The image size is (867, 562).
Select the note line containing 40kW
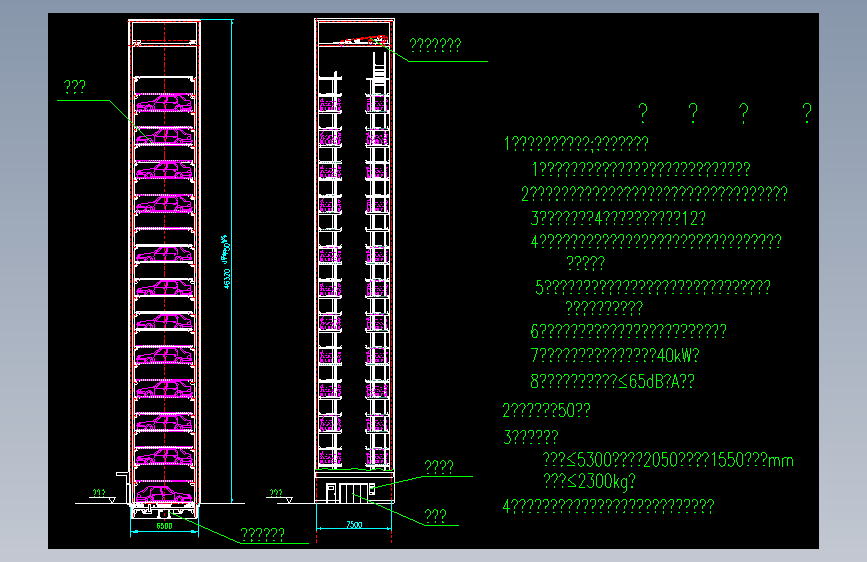(x=615, y=355)
